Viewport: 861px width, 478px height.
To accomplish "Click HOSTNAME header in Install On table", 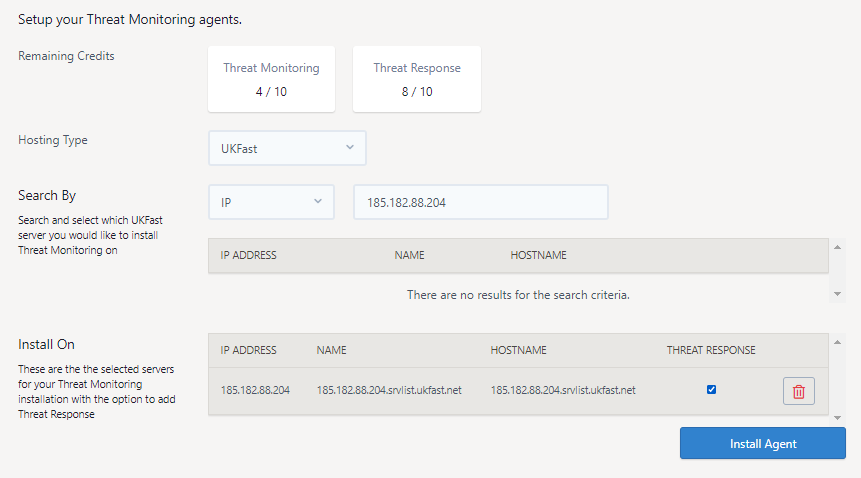I will pos(518,350).
